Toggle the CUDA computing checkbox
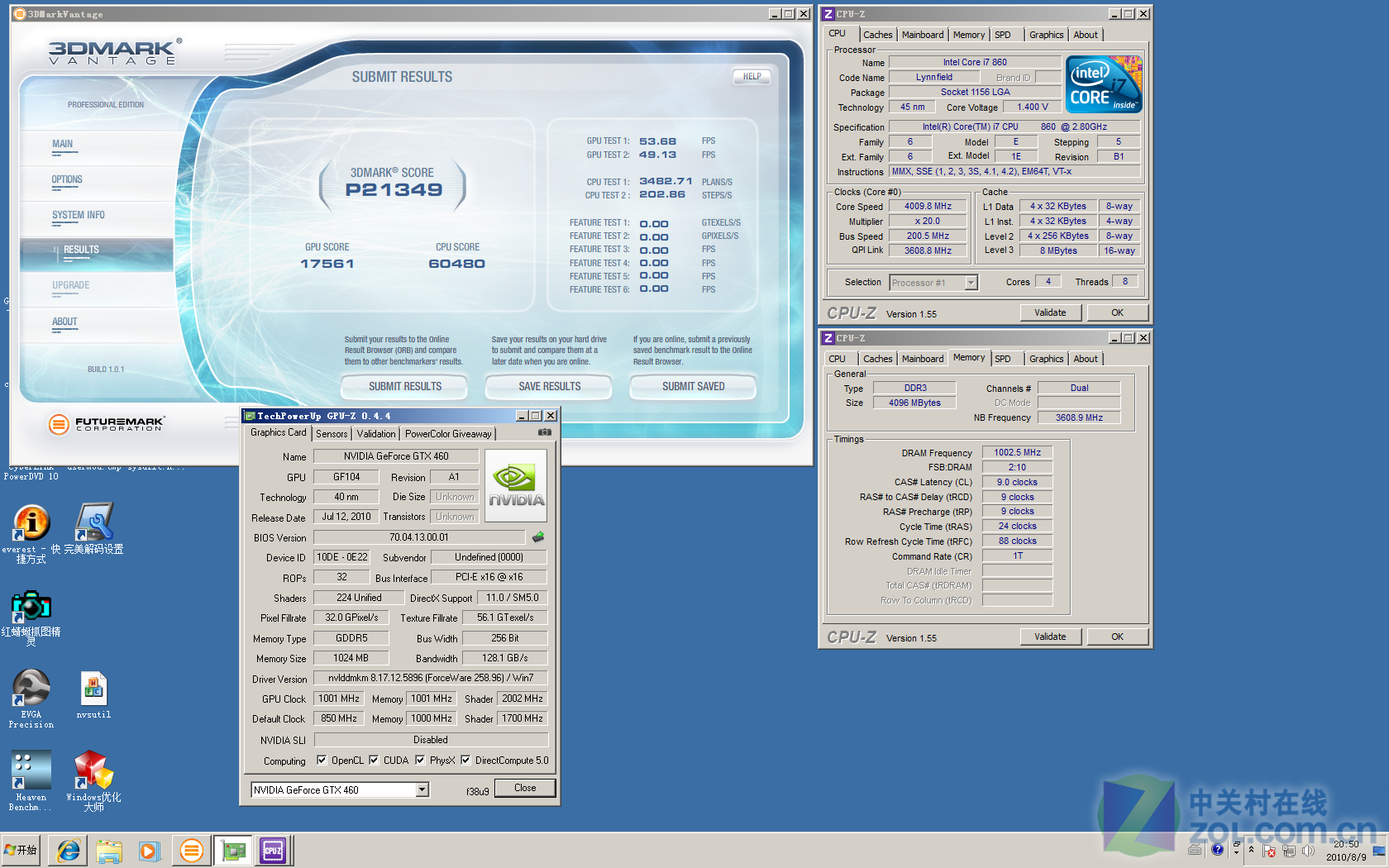Viewport: 1389px width, 868px height. (374, 761)
